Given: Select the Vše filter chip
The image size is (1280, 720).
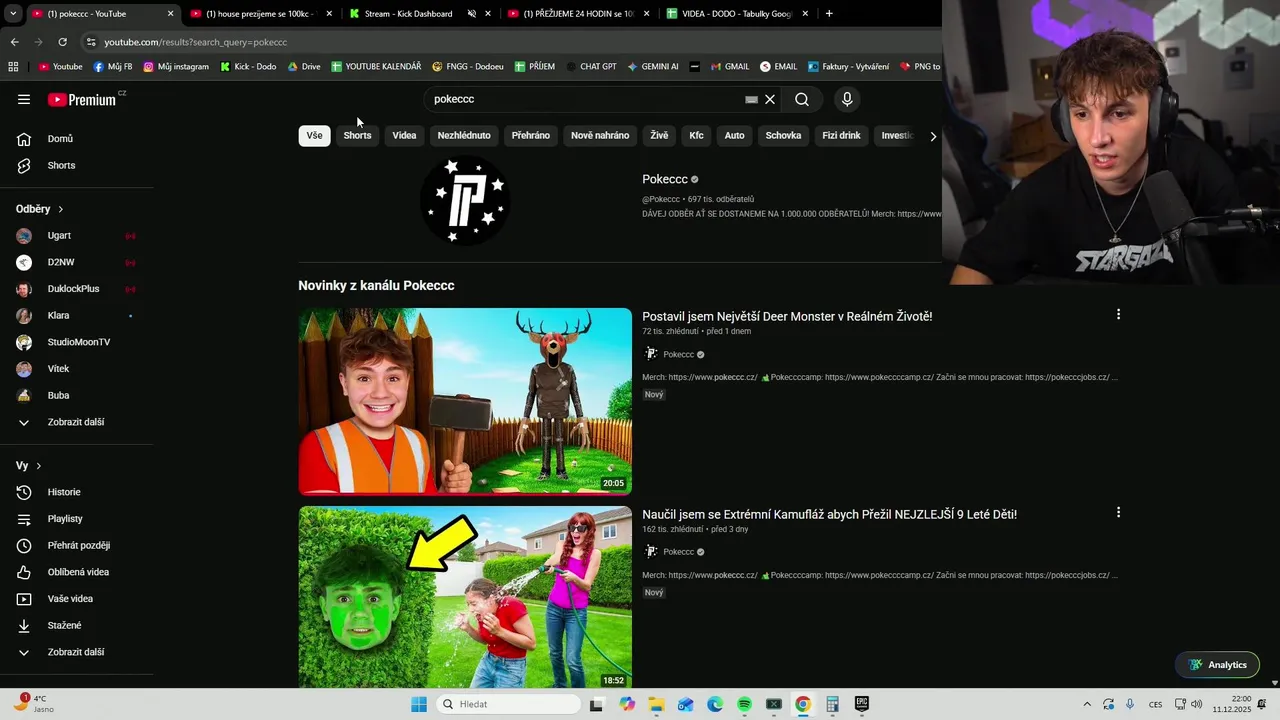Looking at the screenshot, I should 315,135.
